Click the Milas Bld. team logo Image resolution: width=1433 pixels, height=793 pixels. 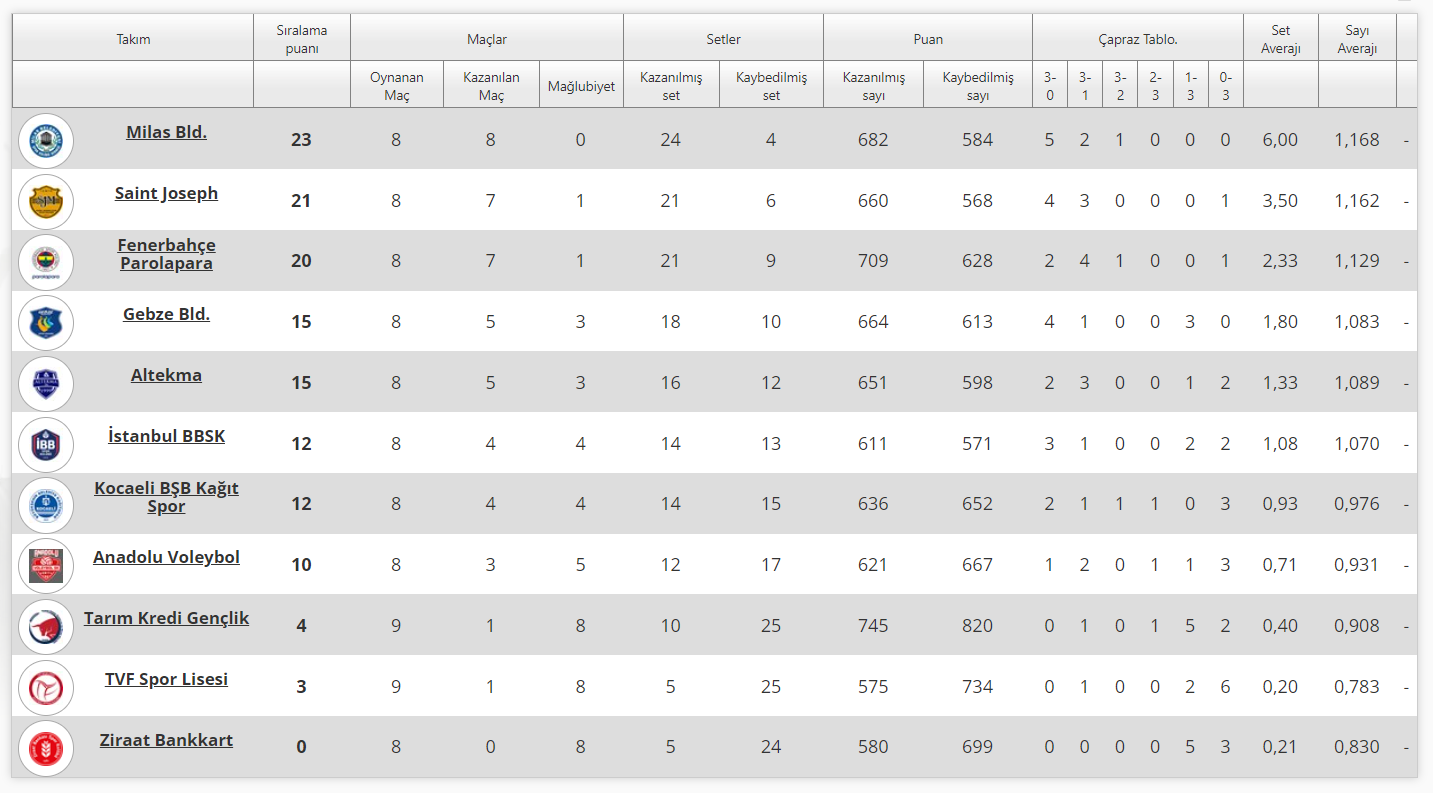click(x=46, y=140)
